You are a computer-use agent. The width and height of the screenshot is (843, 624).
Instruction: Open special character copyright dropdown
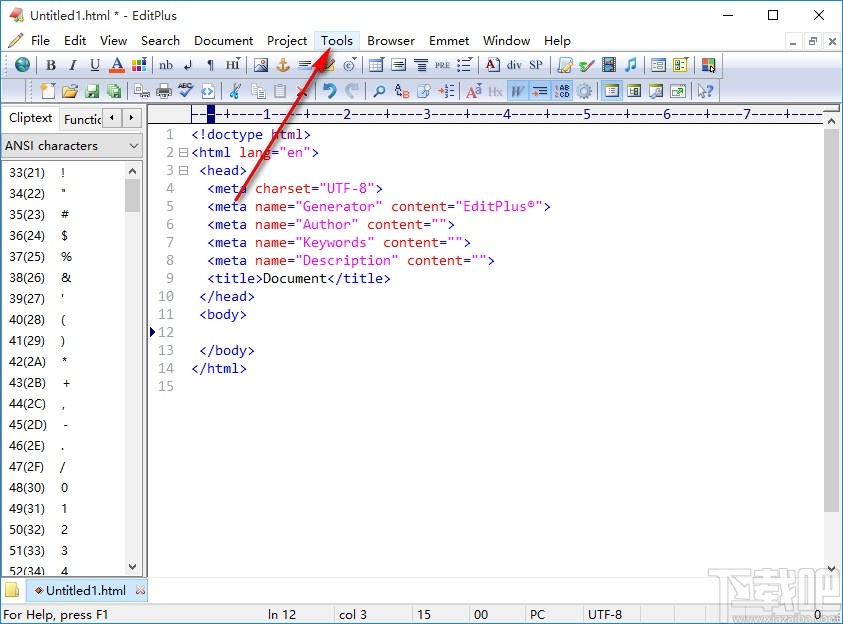349,65
